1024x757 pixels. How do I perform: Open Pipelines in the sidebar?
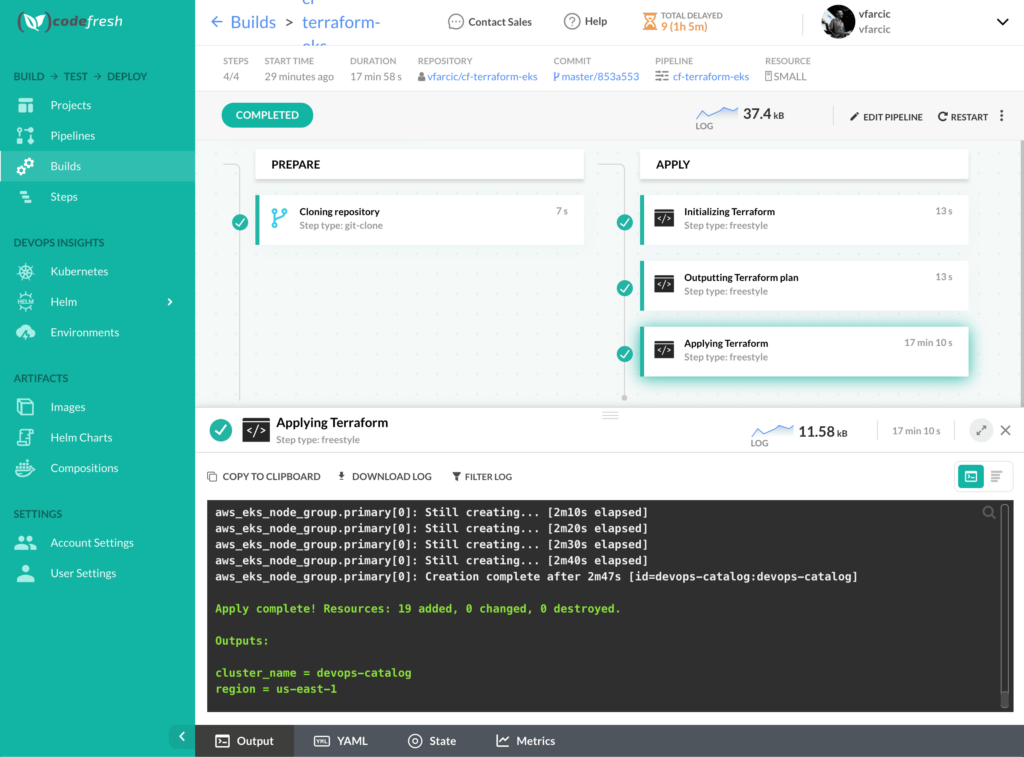[x=72, y=136]
